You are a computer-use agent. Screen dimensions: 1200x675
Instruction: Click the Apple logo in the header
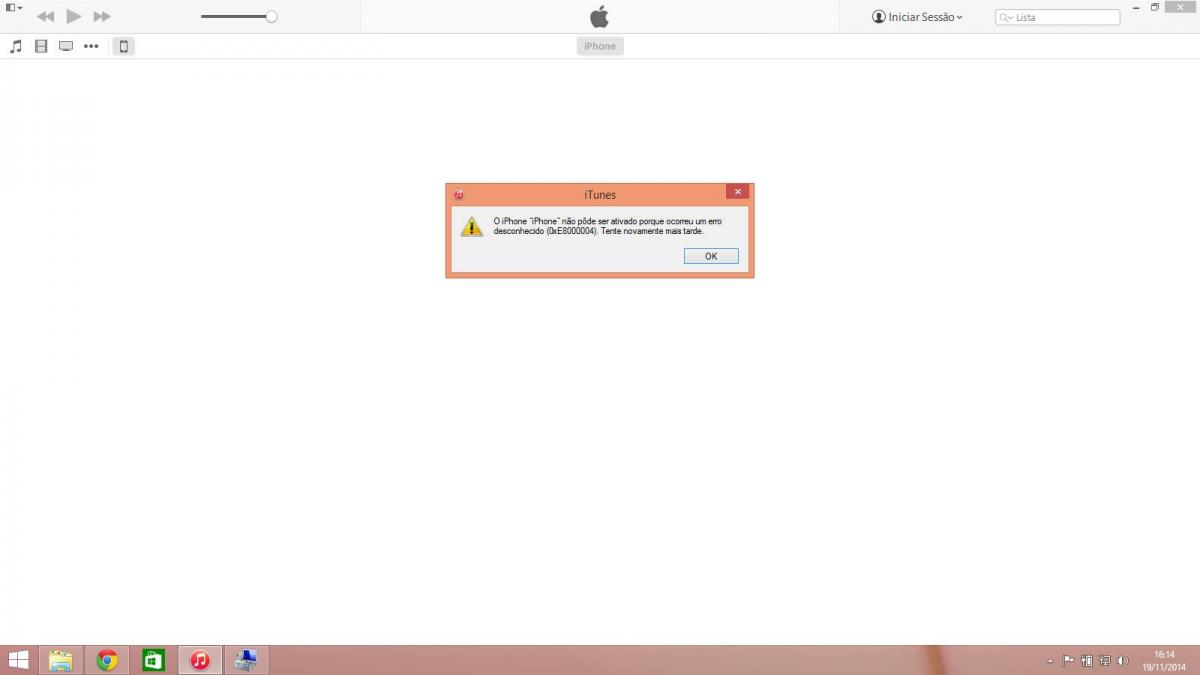click(x=599, y=16)
